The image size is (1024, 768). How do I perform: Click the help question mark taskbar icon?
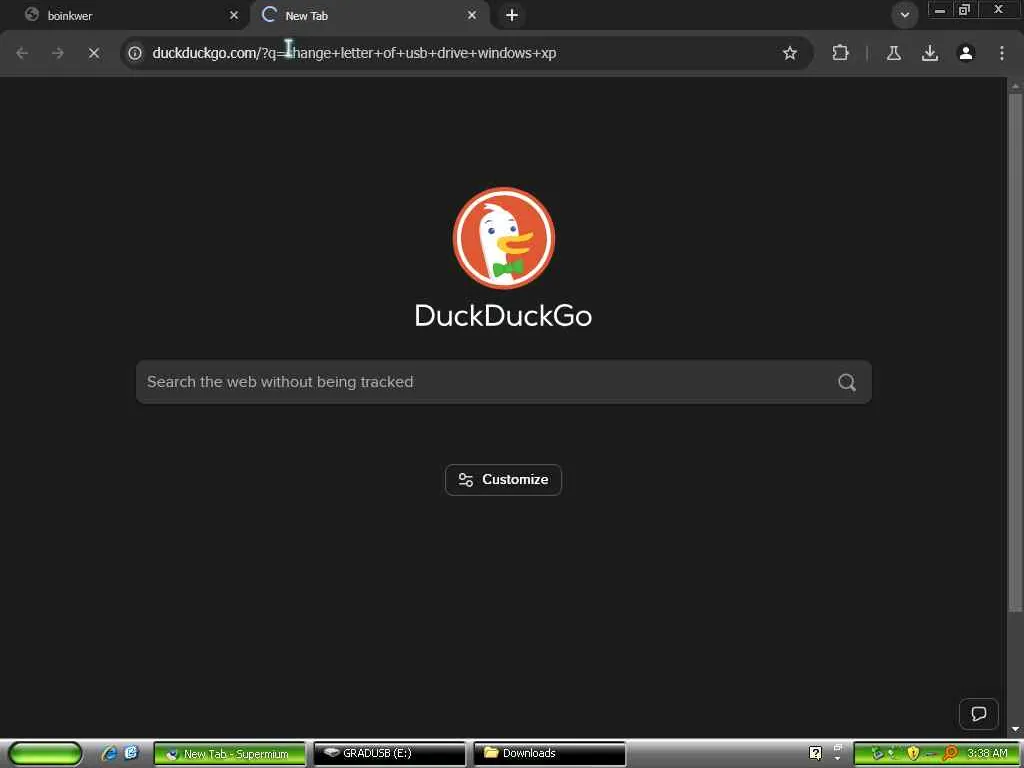(x=815, y=754)
